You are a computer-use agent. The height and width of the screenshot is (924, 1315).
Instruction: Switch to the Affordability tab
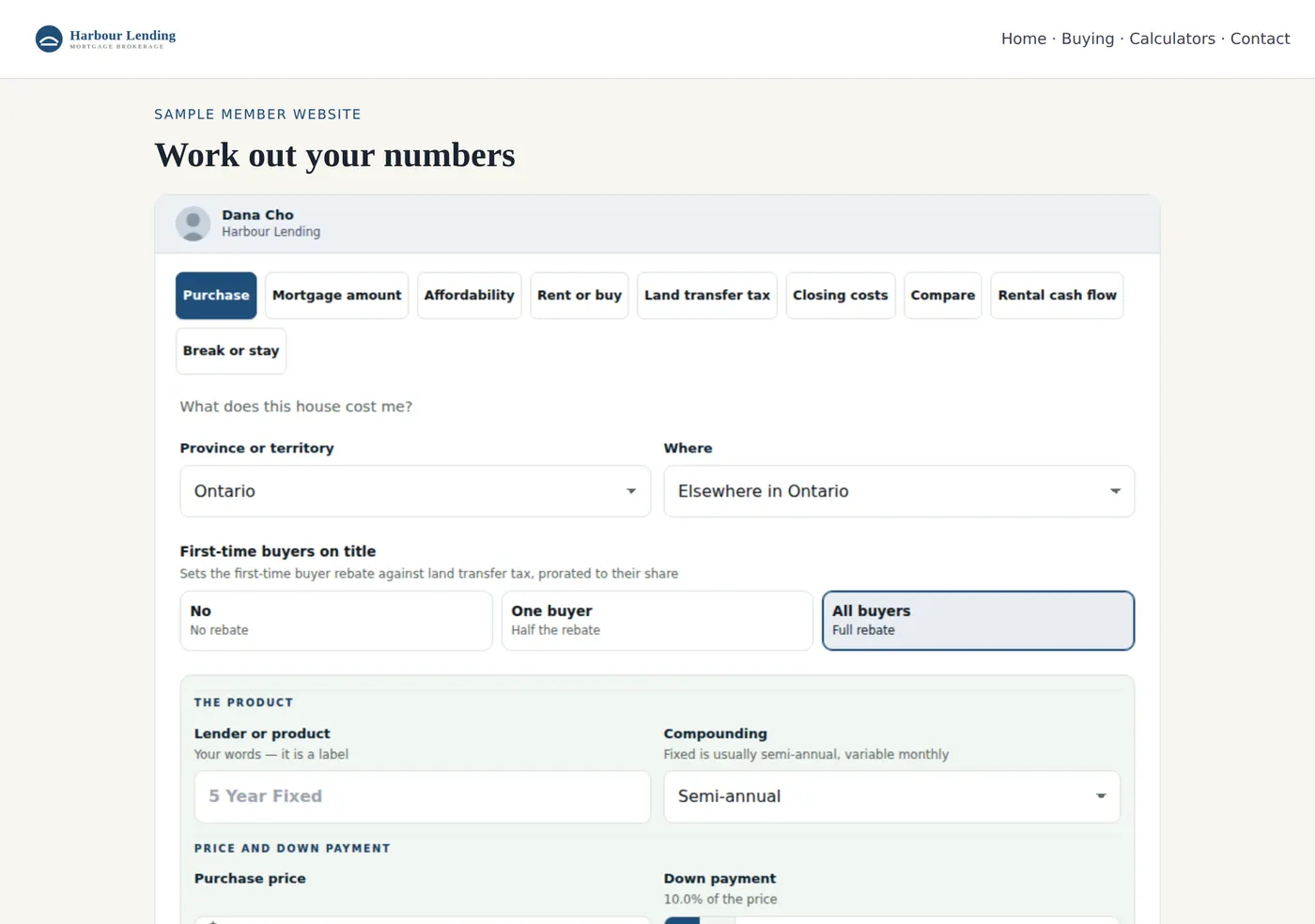coord(469,296)
